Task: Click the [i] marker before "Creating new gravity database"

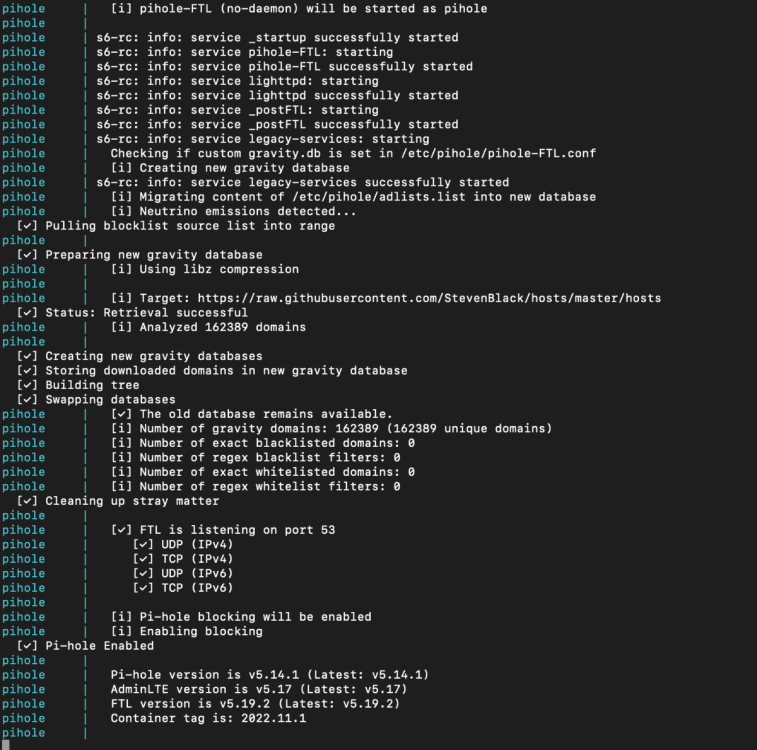Action: coord(121,168)
